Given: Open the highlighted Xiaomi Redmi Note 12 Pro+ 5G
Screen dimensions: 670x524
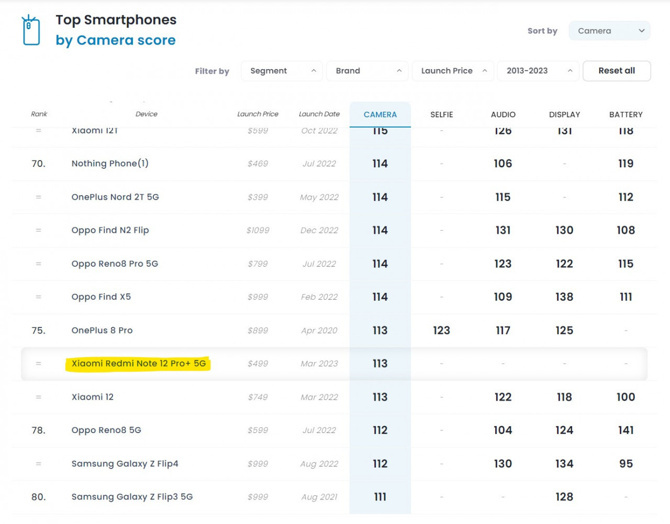Looking at the screenshot, I should click(139, 364).
